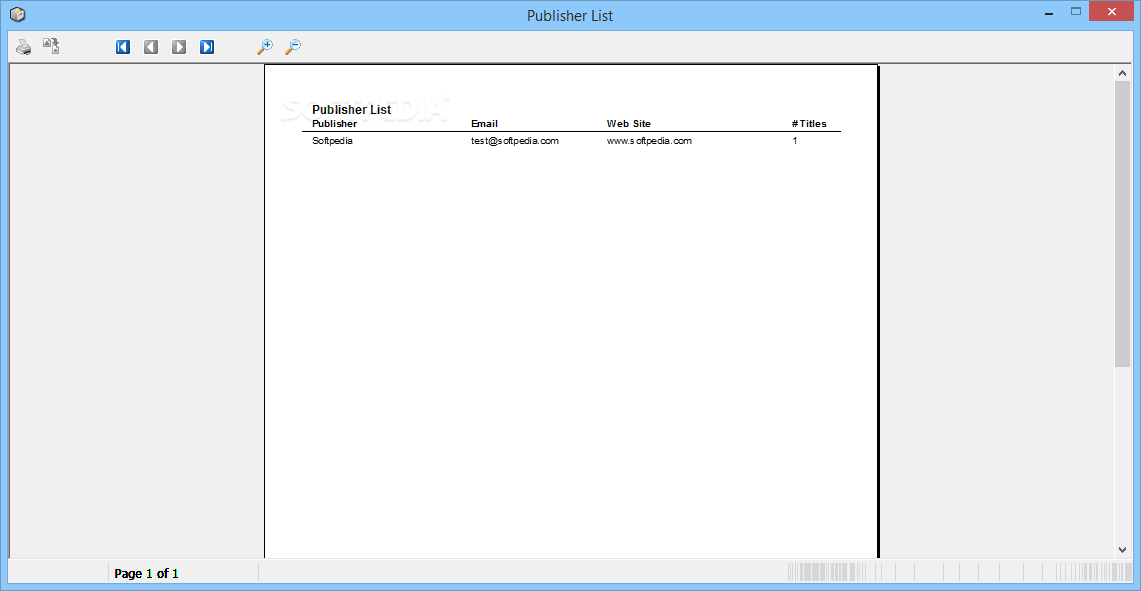
Task: Close the Publisher List window
Action: [x=1111, y=12]
